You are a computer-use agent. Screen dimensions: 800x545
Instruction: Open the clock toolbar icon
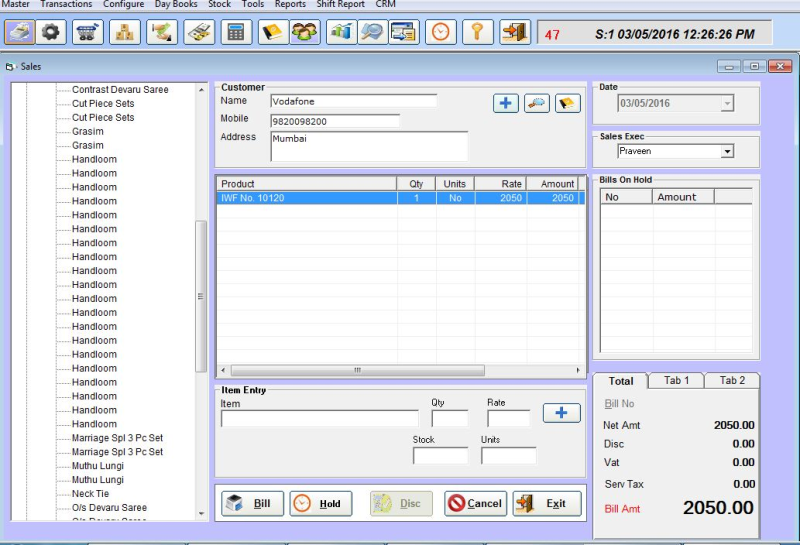tap(441, 33)
